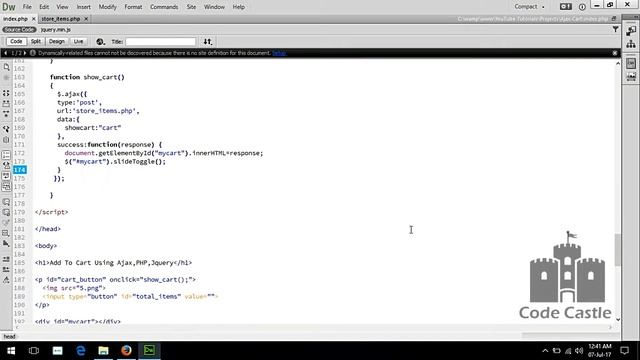
Task: Switch to Design view
Action: click(56, 41)
